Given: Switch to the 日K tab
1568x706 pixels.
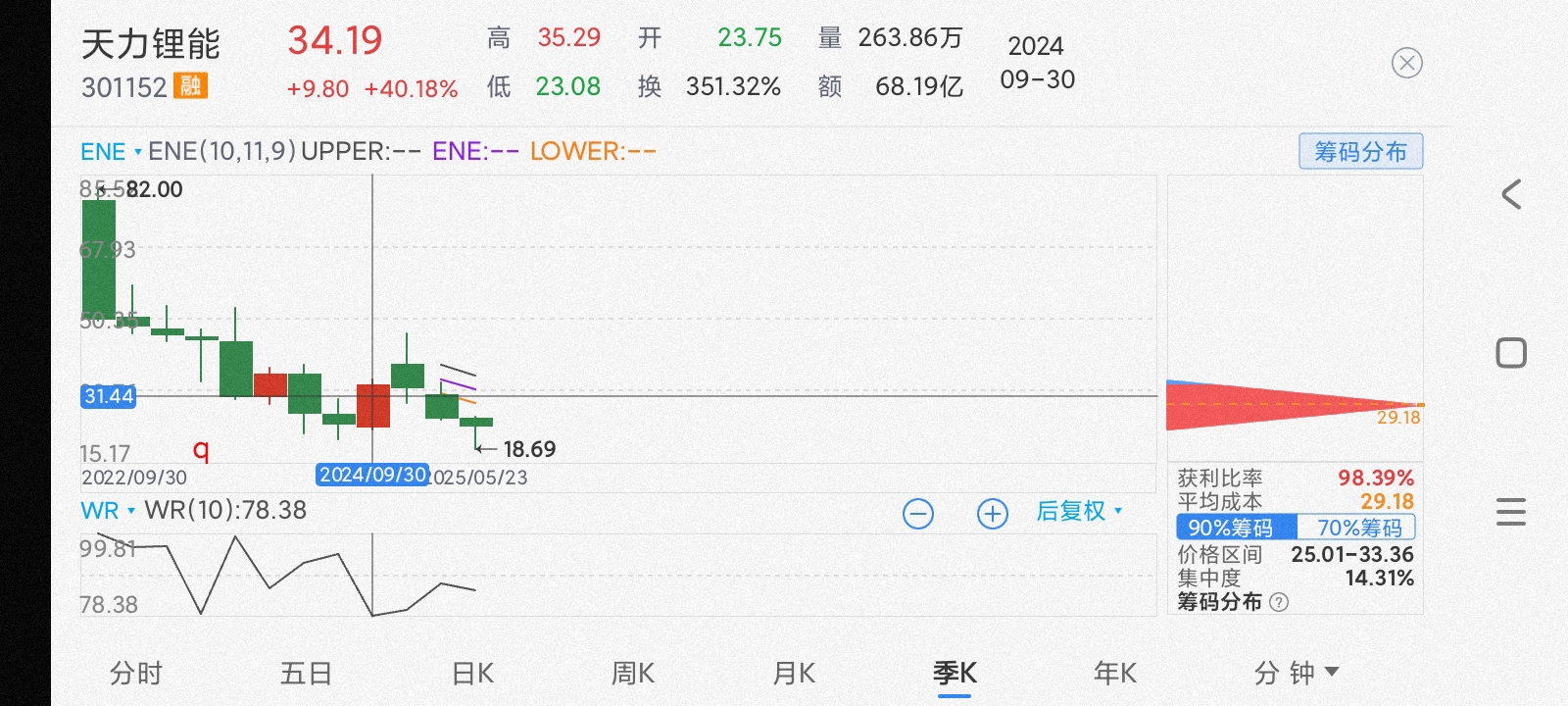Looking at the screenshot, I should click(x=472, y=674).
